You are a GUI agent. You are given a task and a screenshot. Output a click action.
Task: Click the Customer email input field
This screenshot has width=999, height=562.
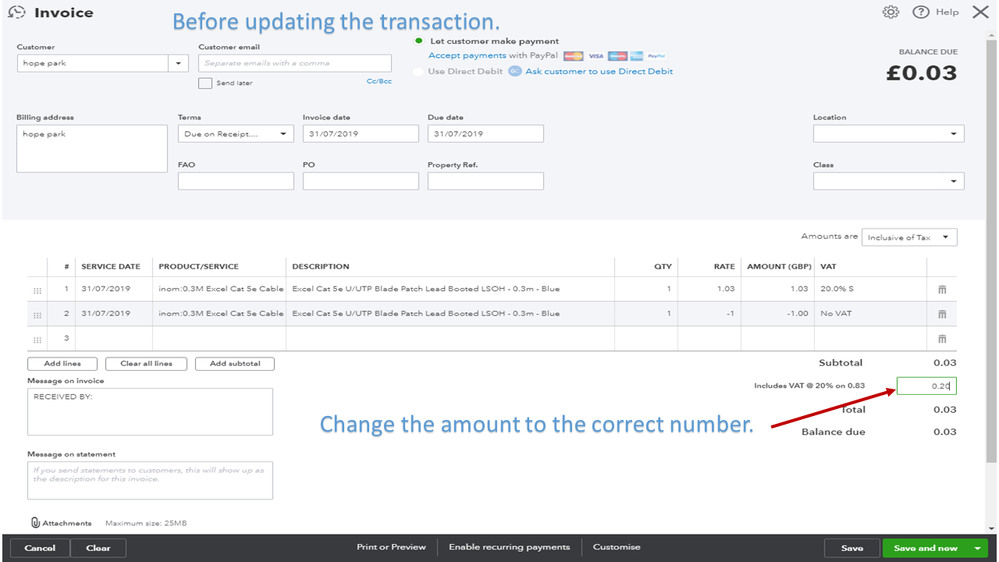tap(295, 63)
